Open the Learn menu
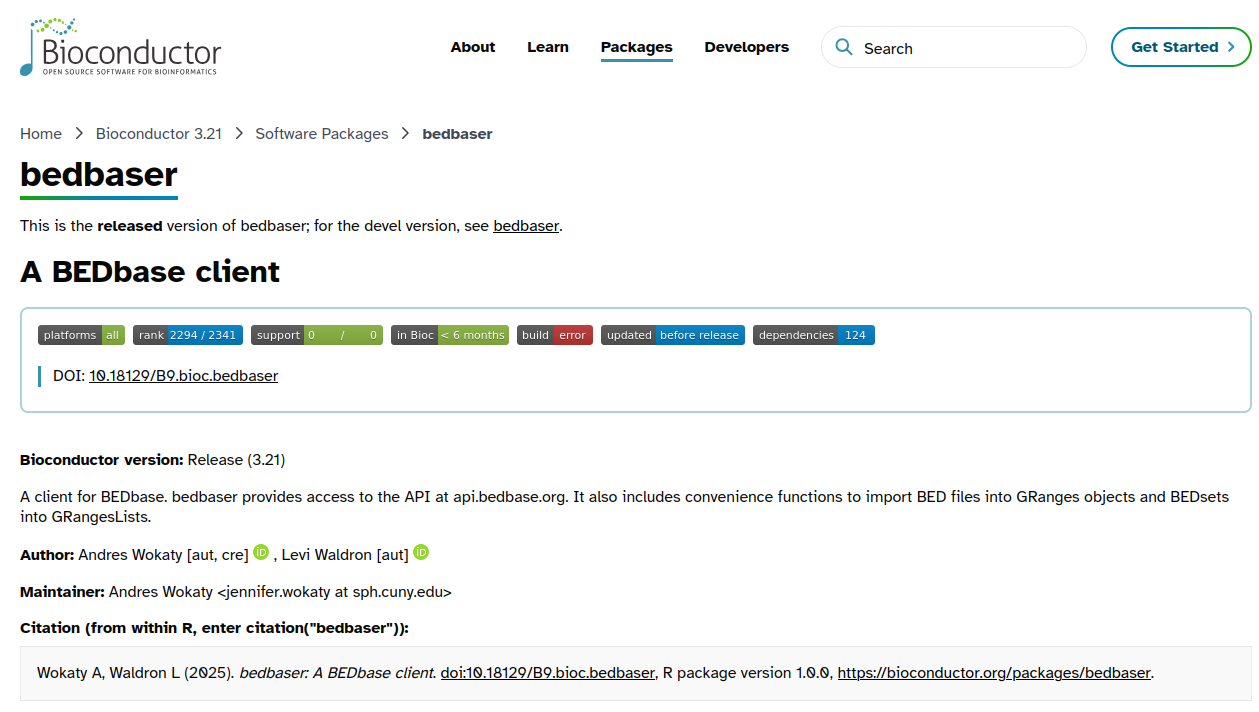Screen dimensions: 1259x712 click(x=548, y=47)
